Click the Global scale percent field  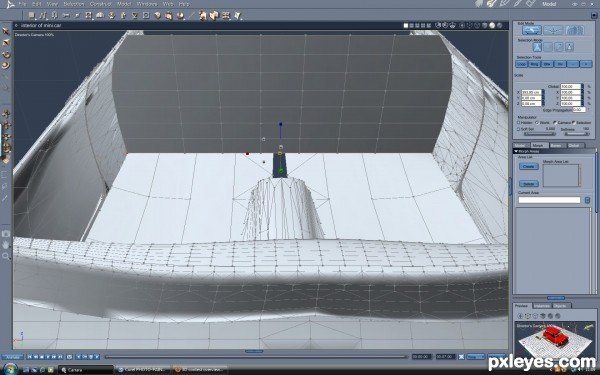click(570, 86)
